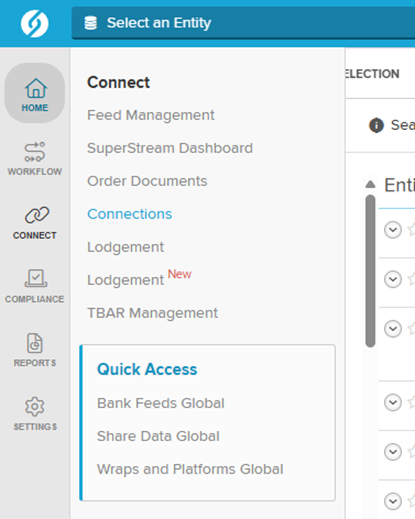Open the Workflow sidebar section
The height and width of the screenshot is (519, 415).
[x=35, y=158]
